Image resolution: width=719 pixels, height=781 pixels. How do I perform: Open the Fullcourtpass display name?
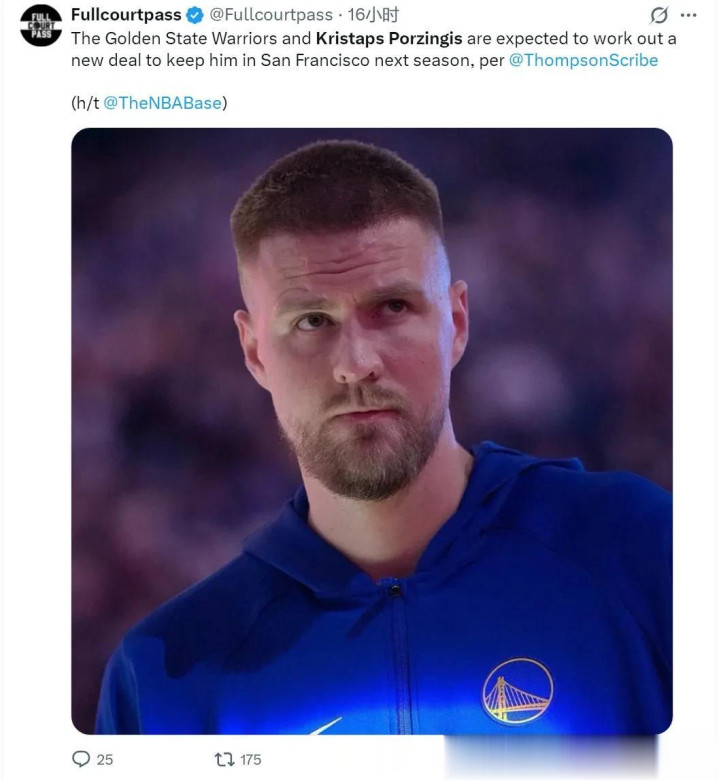coord(126,15)
